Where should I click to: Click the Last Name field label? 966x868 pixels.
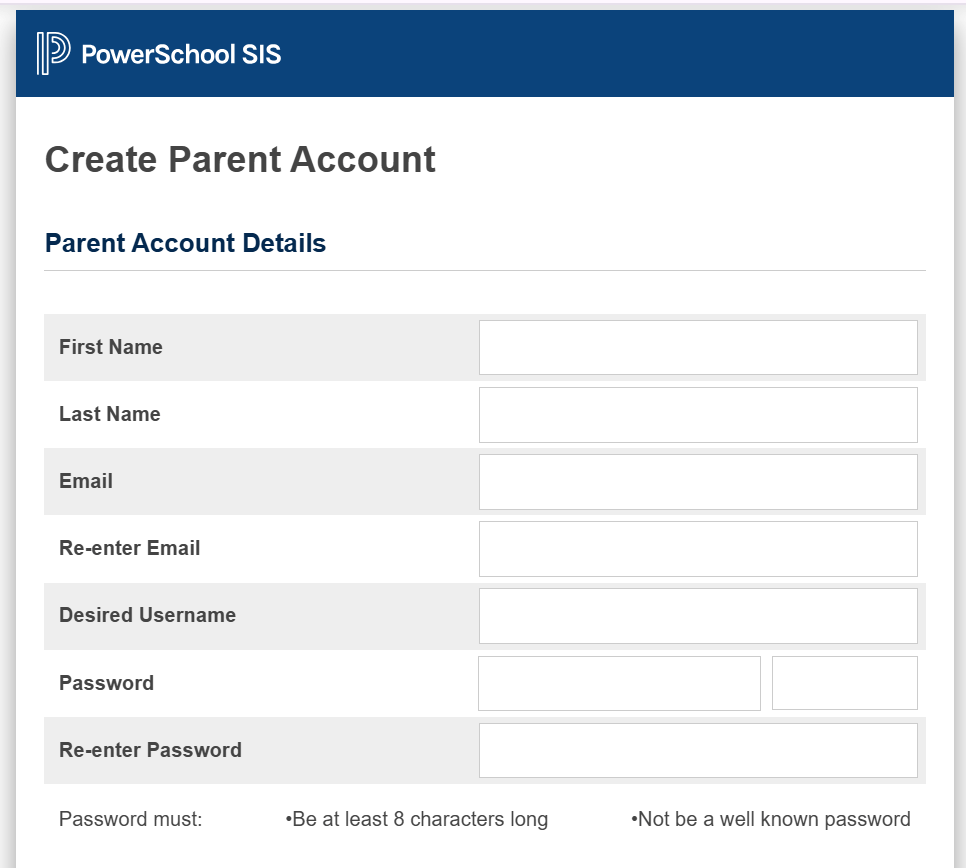[x=109, y=414]
